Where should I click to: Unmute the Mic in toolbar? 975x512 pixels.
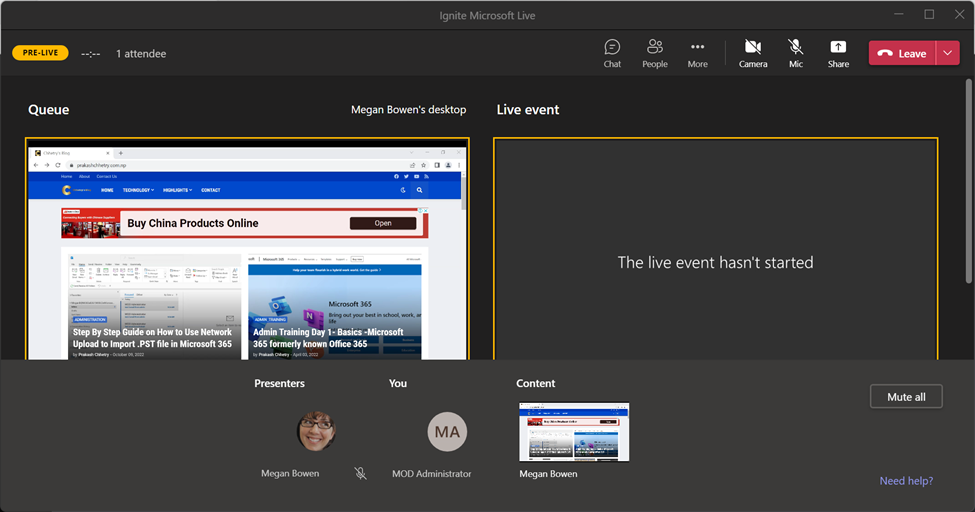click(795, 54)
